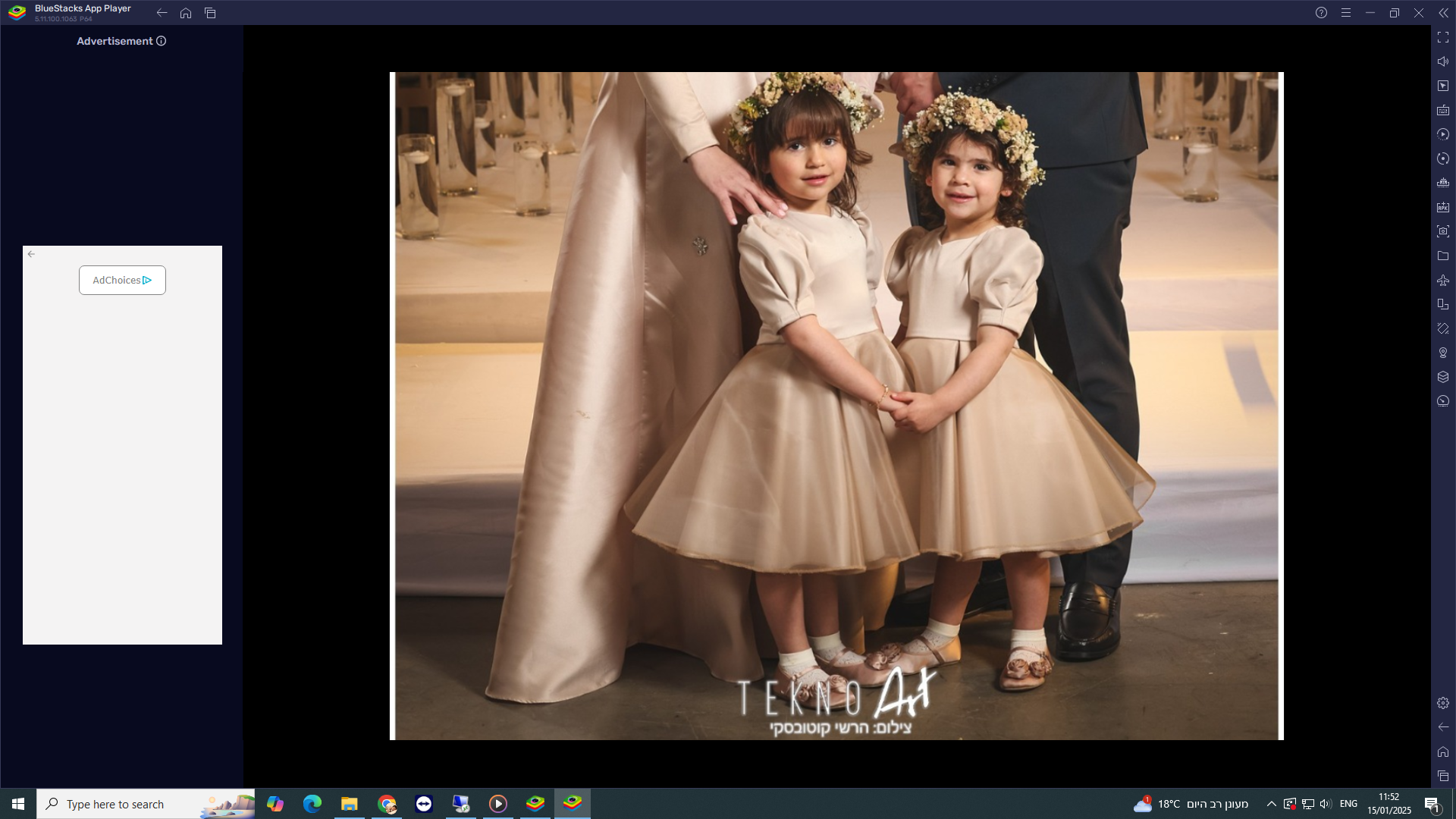The image size is (1456, 819).
Task: Open media folder icon in sidebar
Action: [1442, 256]
